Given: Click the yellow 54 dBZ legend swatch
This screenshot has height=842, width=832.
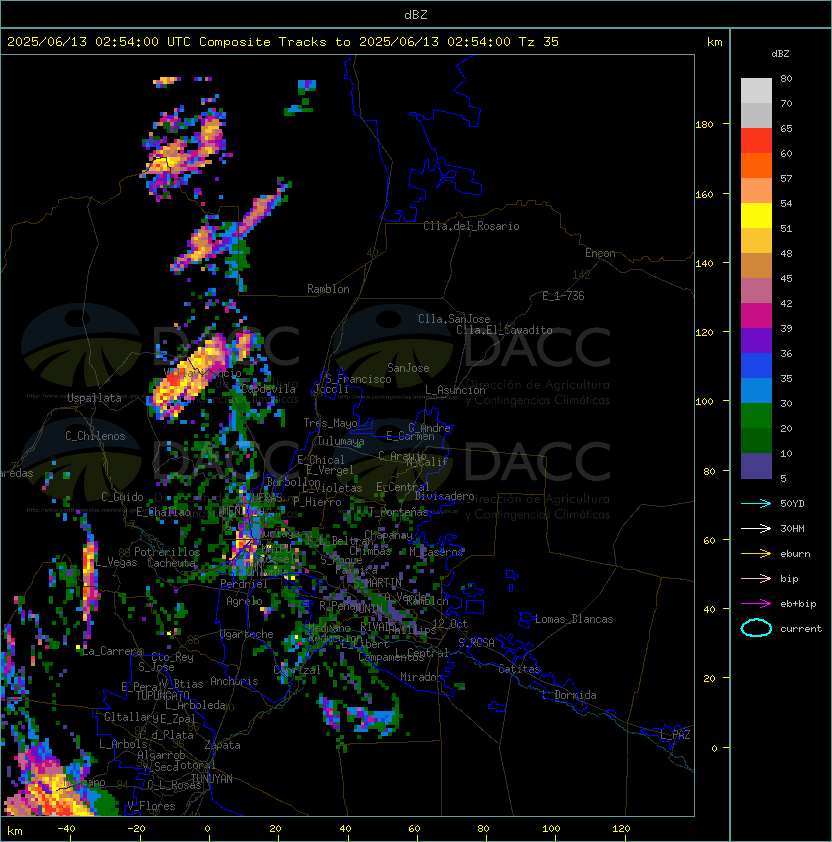Looking at the screenshot, I should [756, 215].
